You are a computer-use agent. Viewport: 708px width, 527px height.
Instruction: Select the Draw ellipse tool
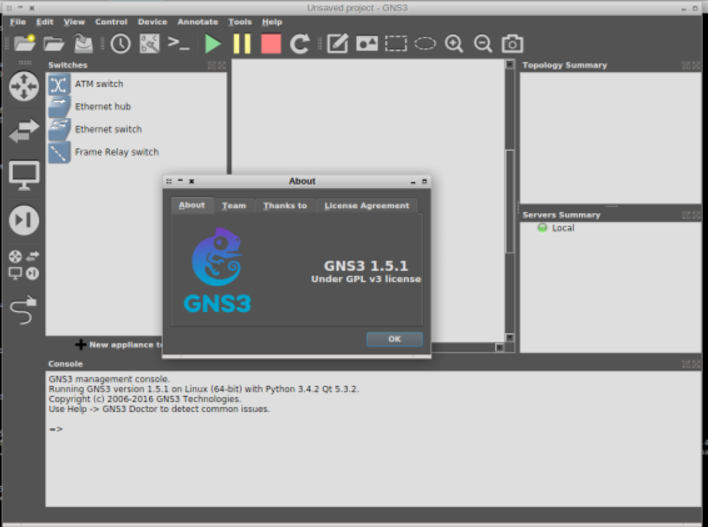pyautogui.click(x=425, y=43)
